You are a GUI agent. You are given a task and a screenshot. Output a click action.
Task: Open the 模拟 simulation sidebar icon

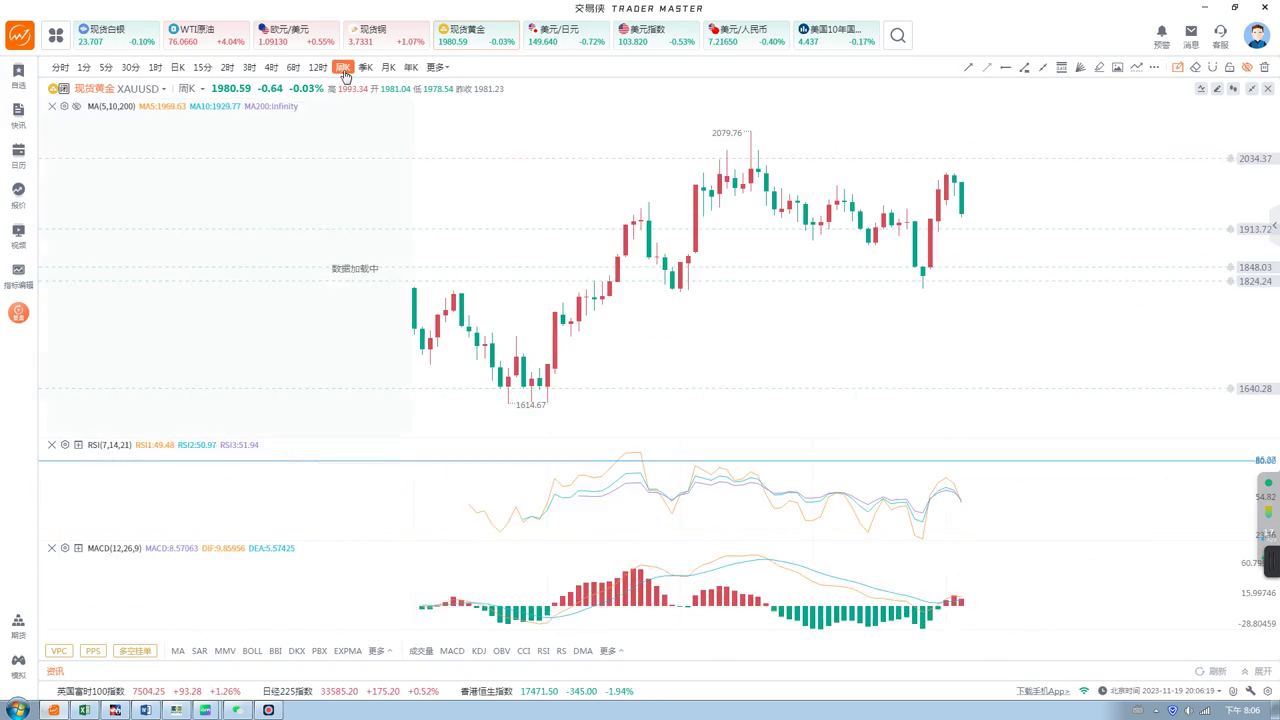18,665
